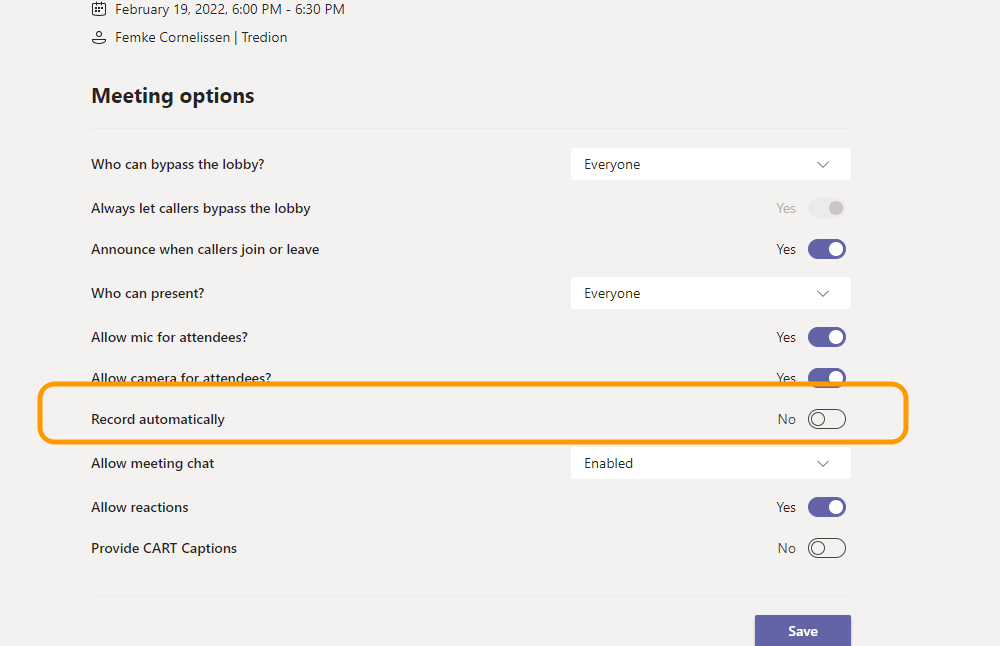This screenshot has width=1000, height=646.
Task: Click the 'Announce when callers join or leave' label
Action: (x=205, y=249)
